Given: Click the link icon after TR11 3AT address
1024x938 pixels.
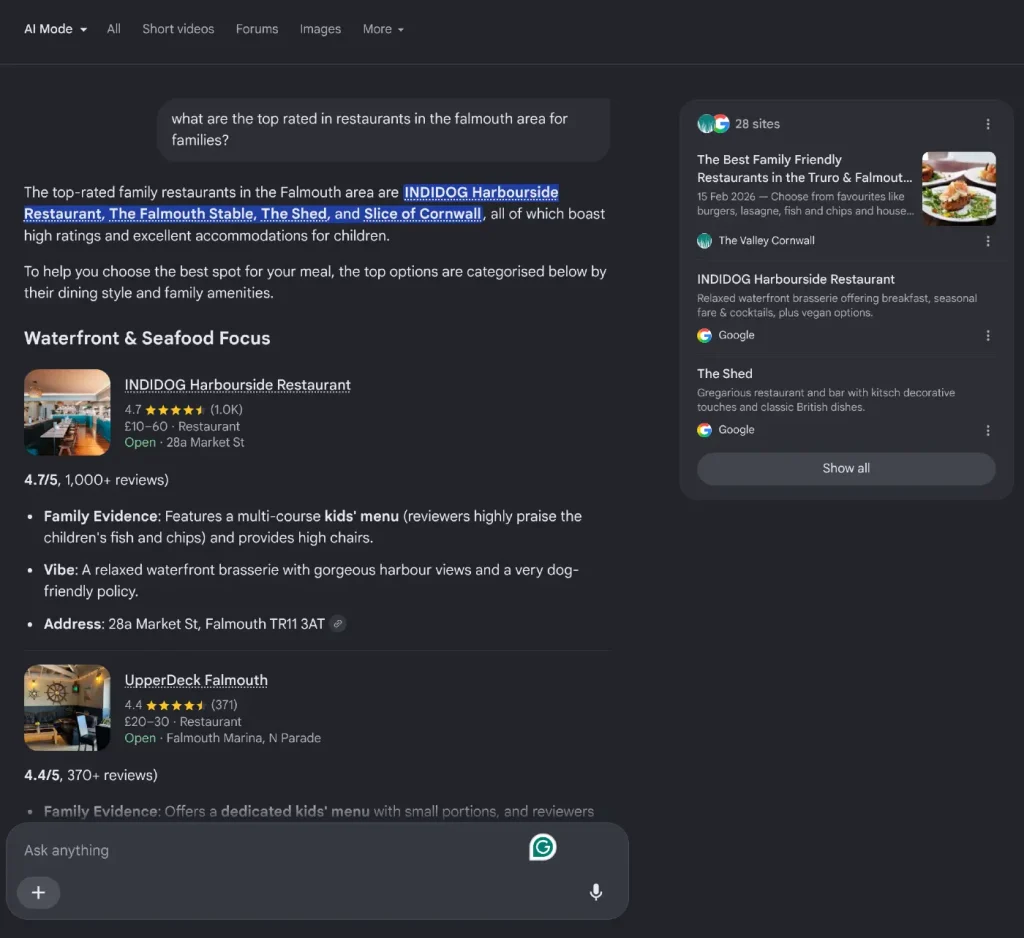Looking at the screenshot, I should pos(338,624).
